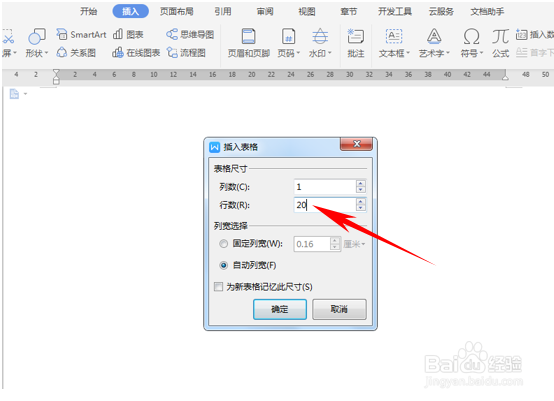Screen dimensions: 554x401
Task: Click the symbol (符号) omega icon
Action: click(471, 36)
